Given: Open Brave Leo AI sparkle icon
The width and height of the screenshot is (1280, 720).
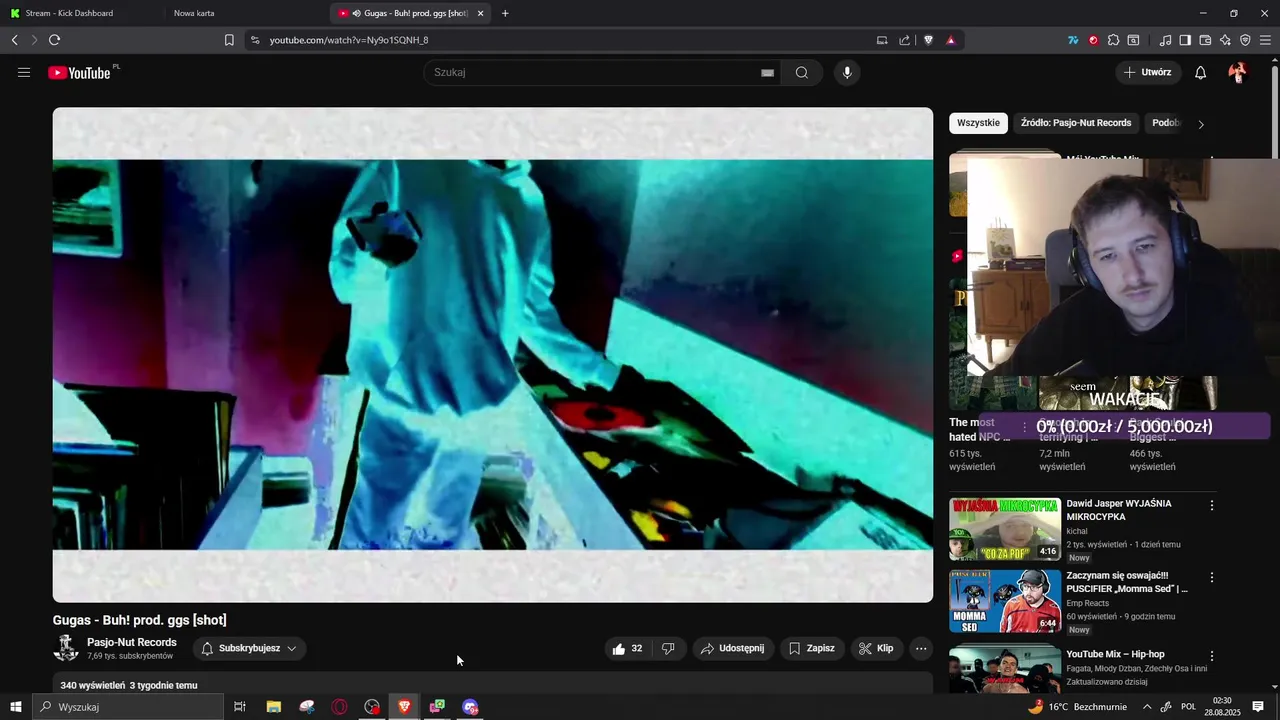Looking at the screenshot, I should click(x=1225, y=40).
